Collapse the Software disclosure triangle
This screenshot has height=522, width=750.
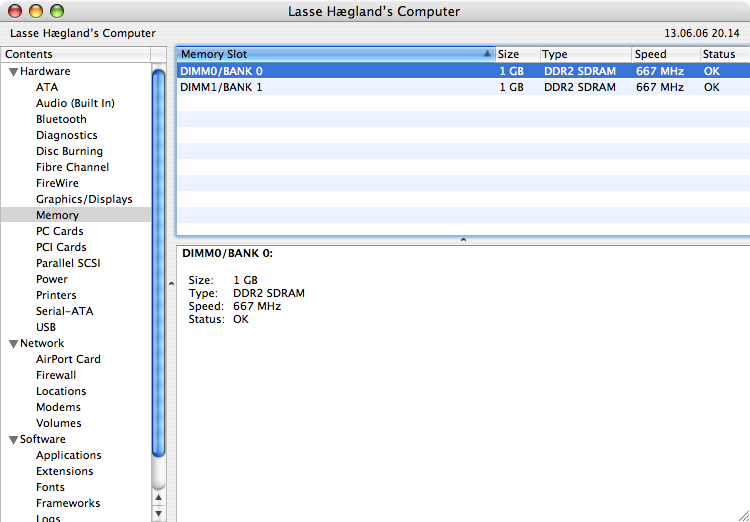14,440
